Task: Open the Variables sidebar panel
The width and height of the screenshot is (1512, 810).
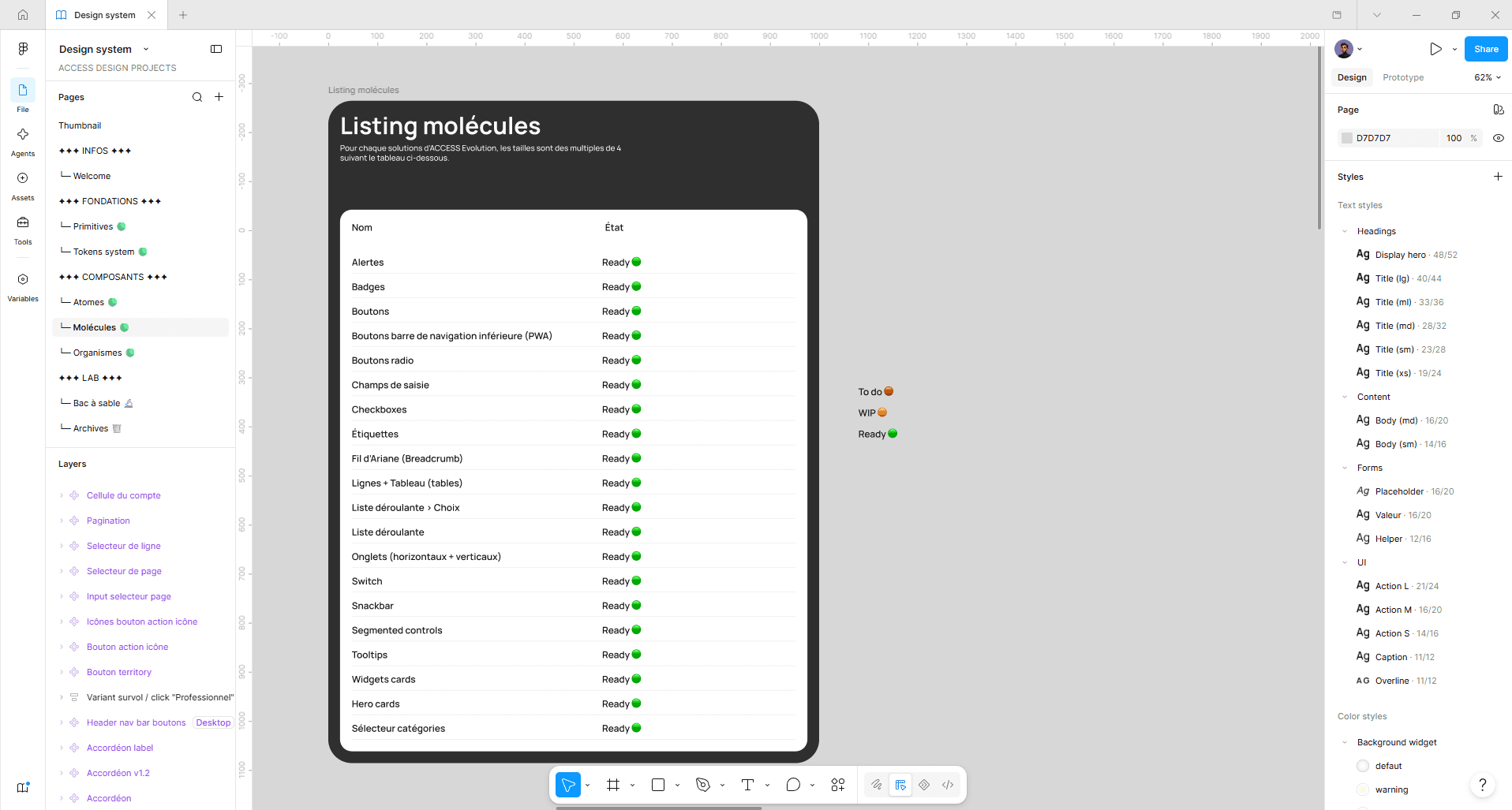Action: [23, 286]
